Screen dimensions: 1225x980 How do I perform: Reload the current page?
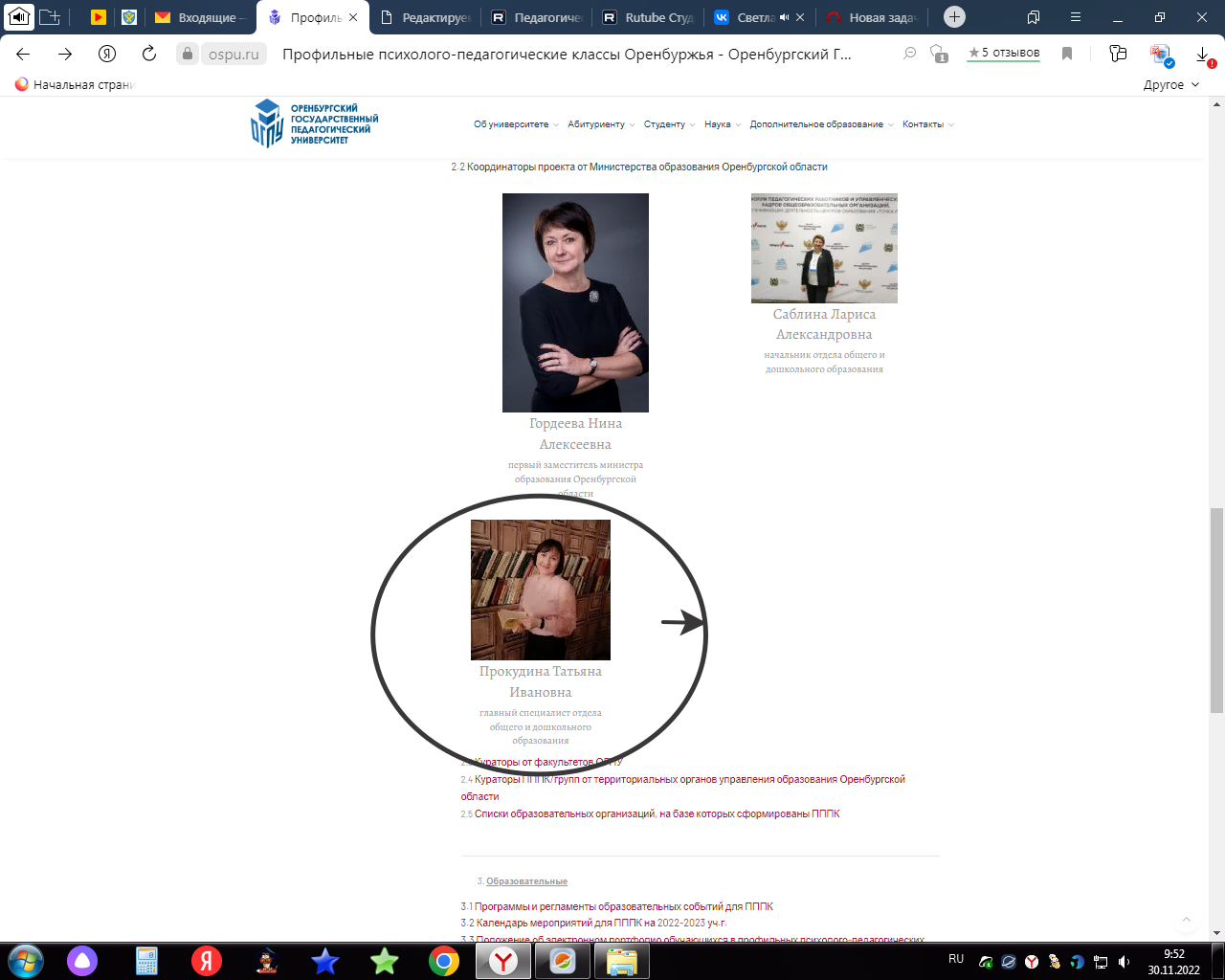click(149, 54)
